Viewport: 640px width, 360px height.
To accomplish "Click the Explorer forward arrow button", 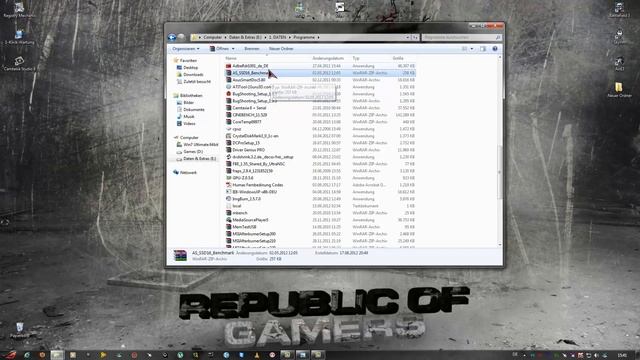I will (x=182, y=37).
